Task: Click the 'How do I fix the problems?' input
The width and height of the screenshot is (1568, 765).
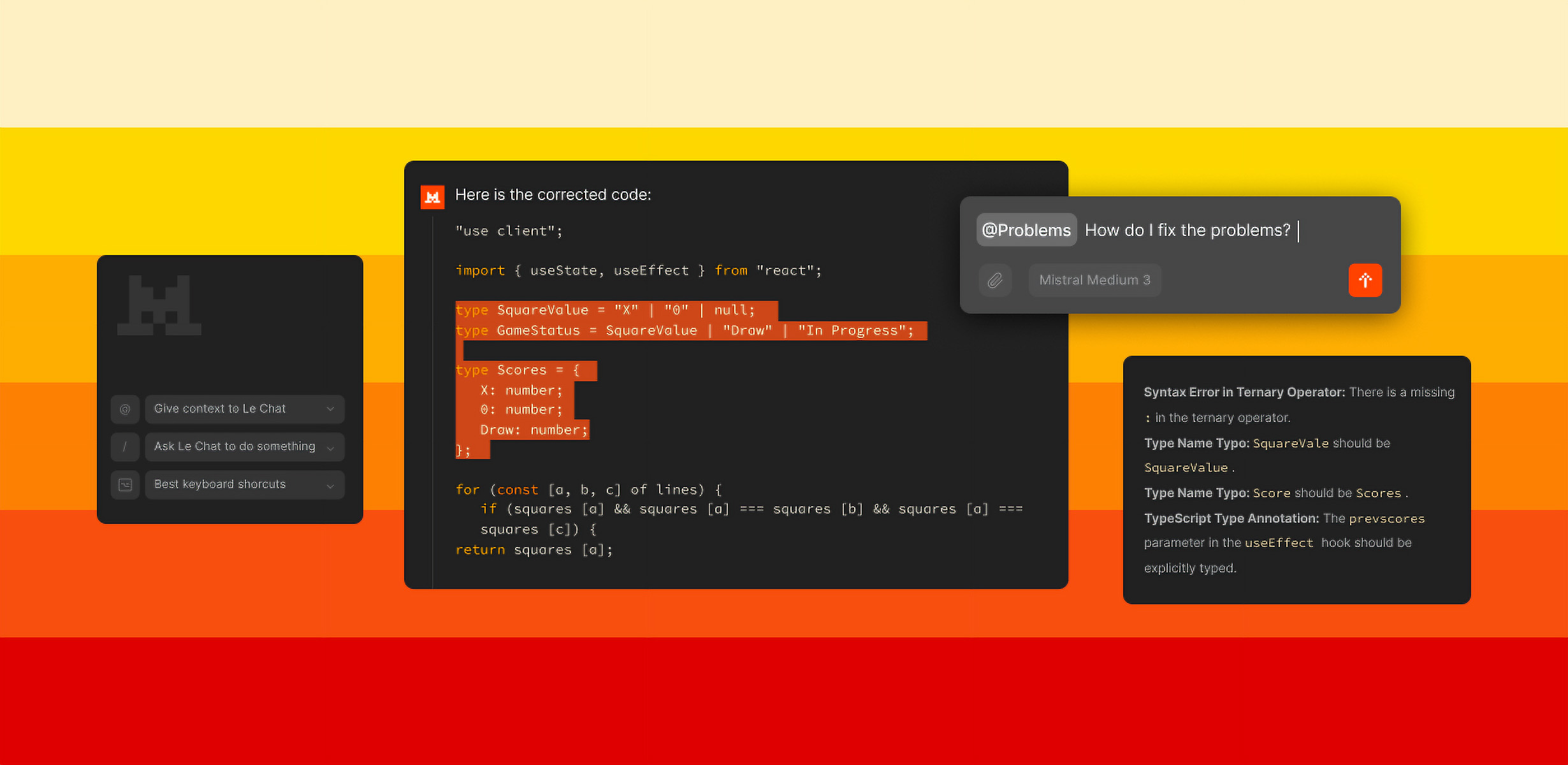Action: 1187,230
